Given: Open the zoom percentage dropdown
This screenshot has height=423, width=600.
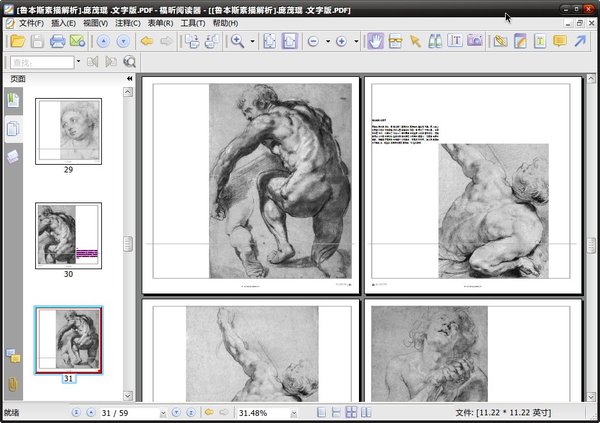Looking at the screenshot, I should click(x=294, y=412).
